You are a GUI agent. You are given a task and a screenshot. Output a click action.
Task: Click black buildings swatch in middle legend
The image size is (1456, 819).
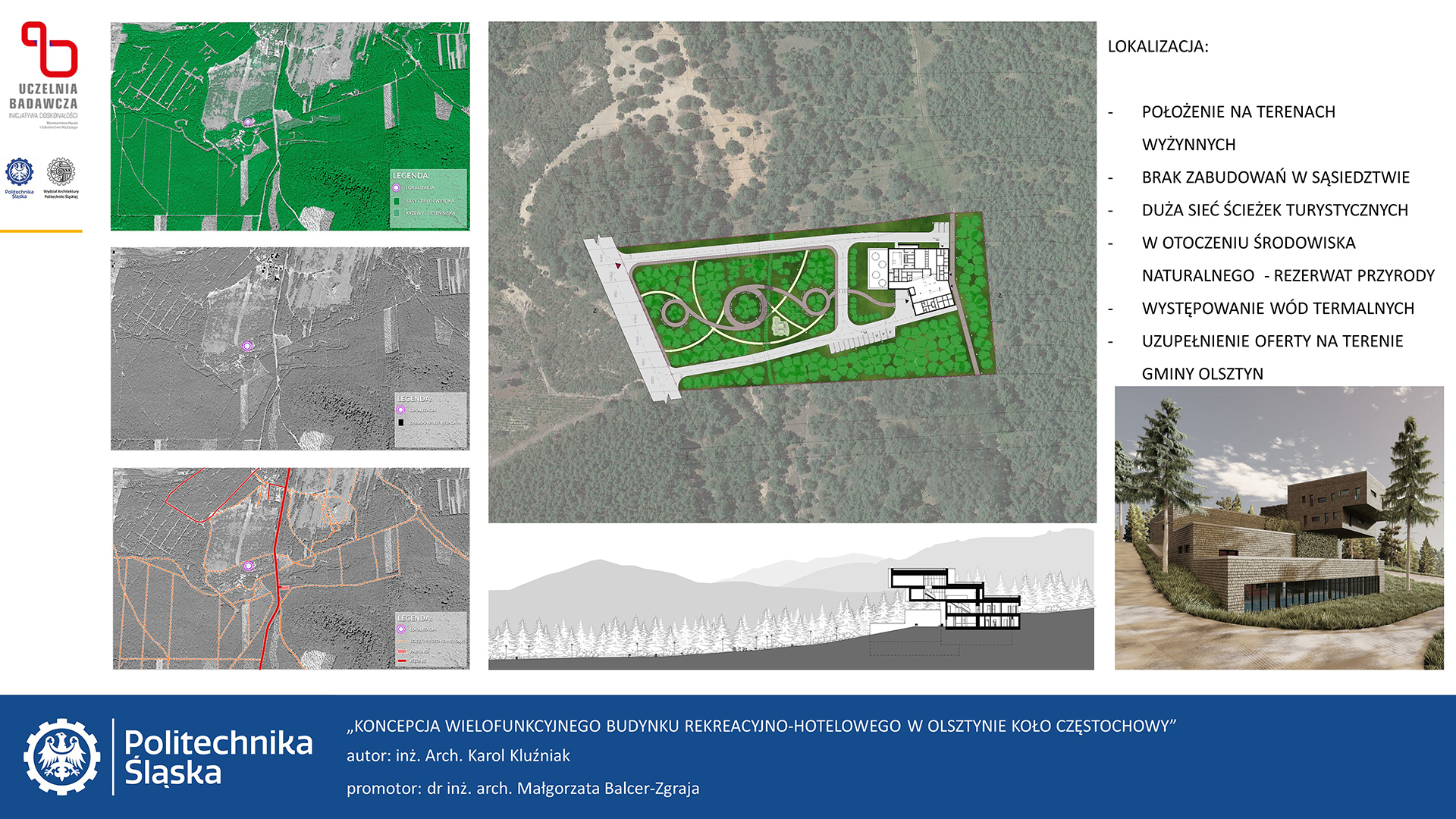pos(401,422)
